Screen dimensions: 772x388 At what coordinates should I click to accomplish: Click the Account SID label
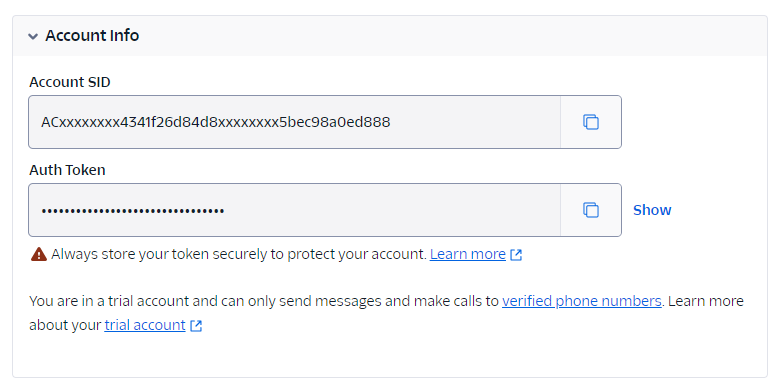(x=69, y=82)
